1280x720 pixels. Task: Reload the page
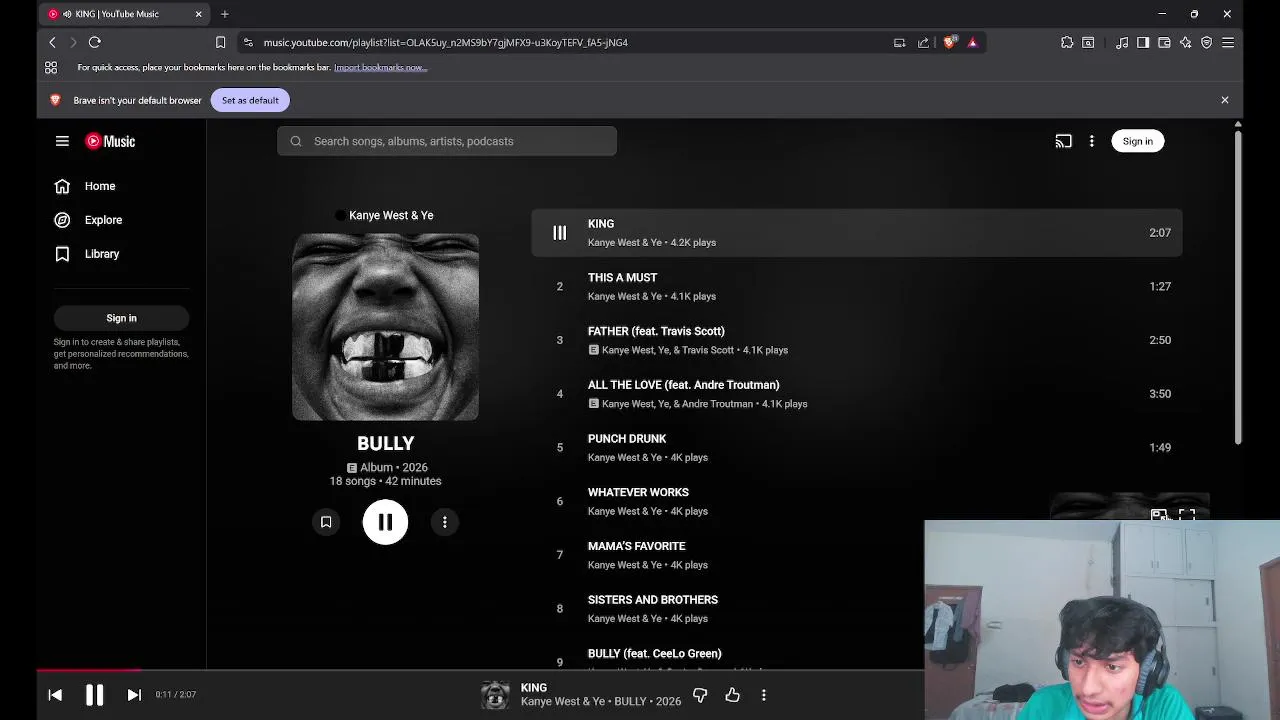click(95, 42)
